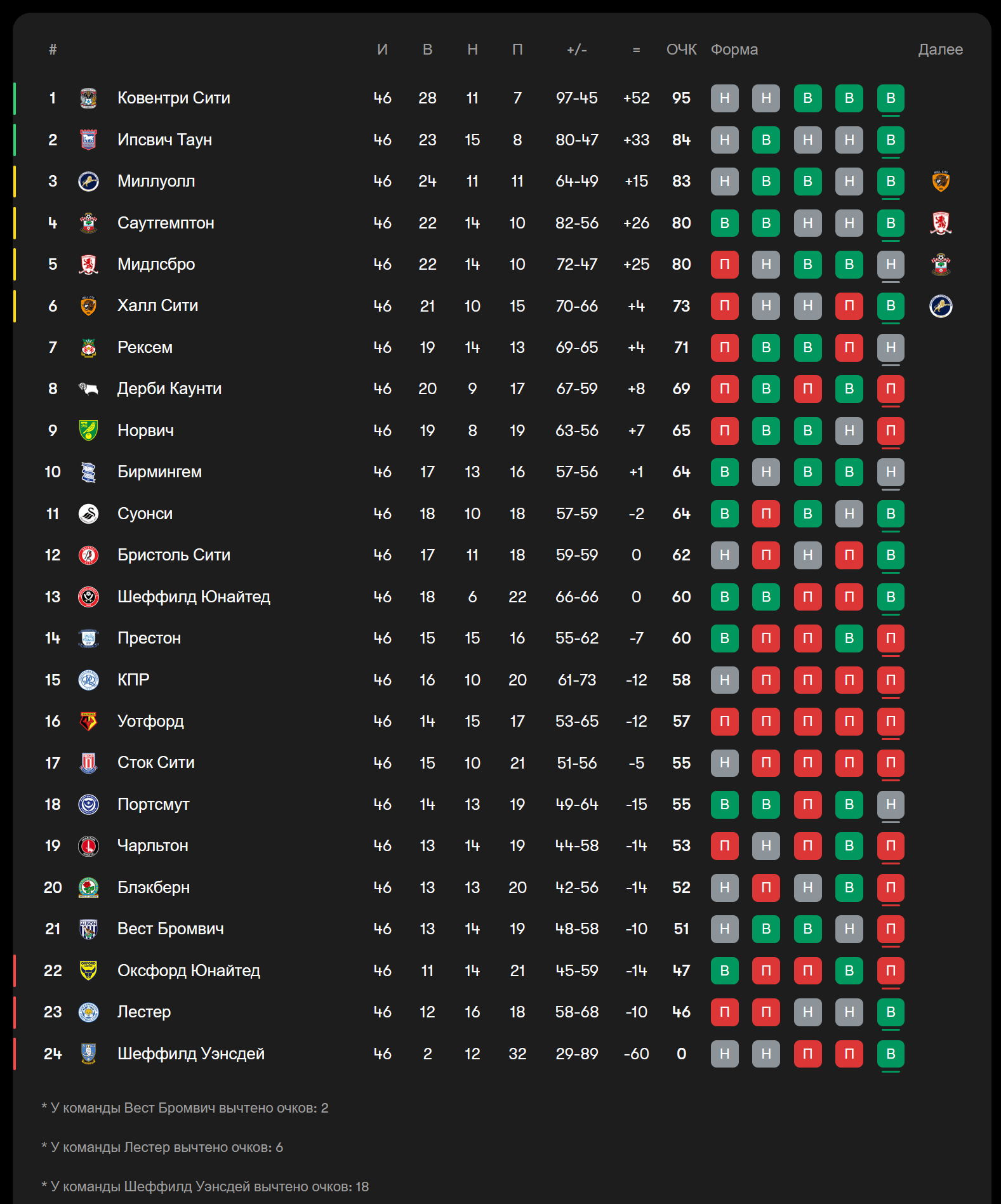Click Middlesbrough's first loss form badge
The image size is (1001, 1204).
pyautogui.click(x=724, y=264)
